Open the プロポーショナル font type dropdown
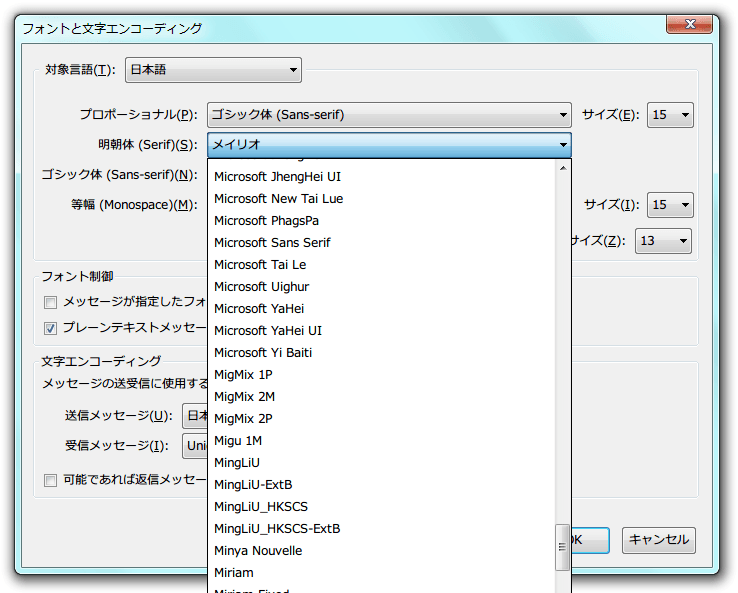Image resolution: width=738 pixels, height=593 pixels. pos(389,115)
